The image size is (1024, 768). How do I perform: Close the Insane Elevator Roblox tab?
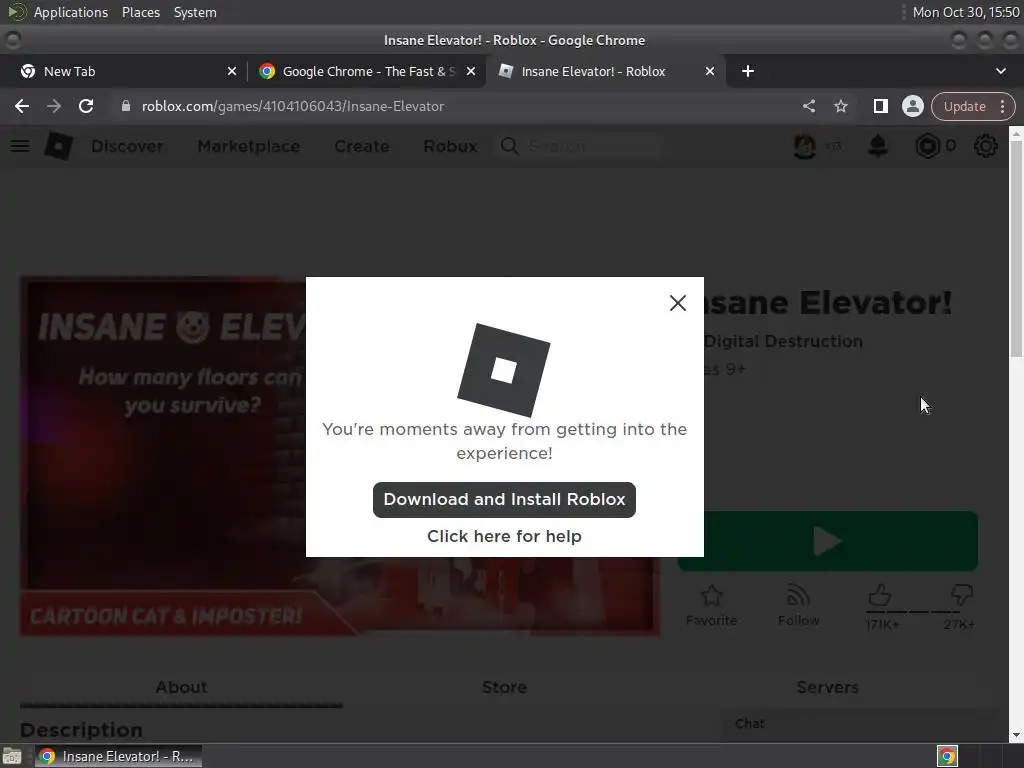tap(709, 71)
